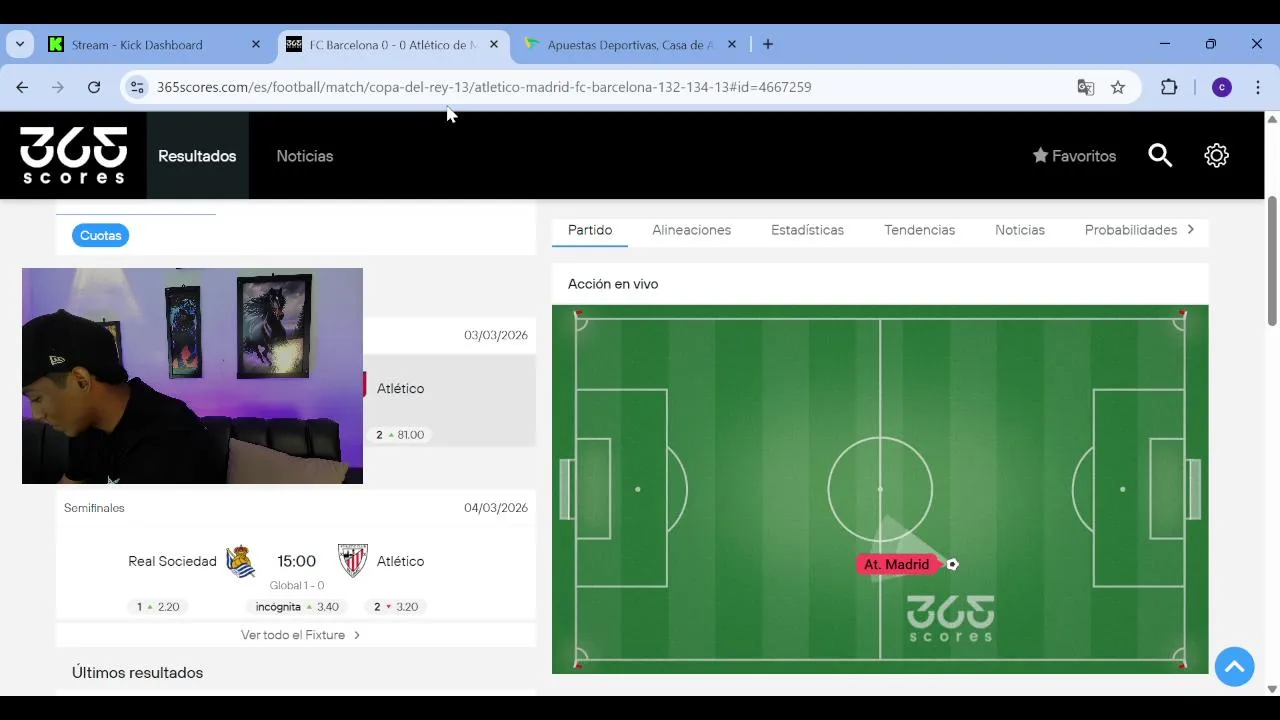Click the page vertical scrollbar thumb
Screen dimensions: 1280x720
[x=1272, y=261]
